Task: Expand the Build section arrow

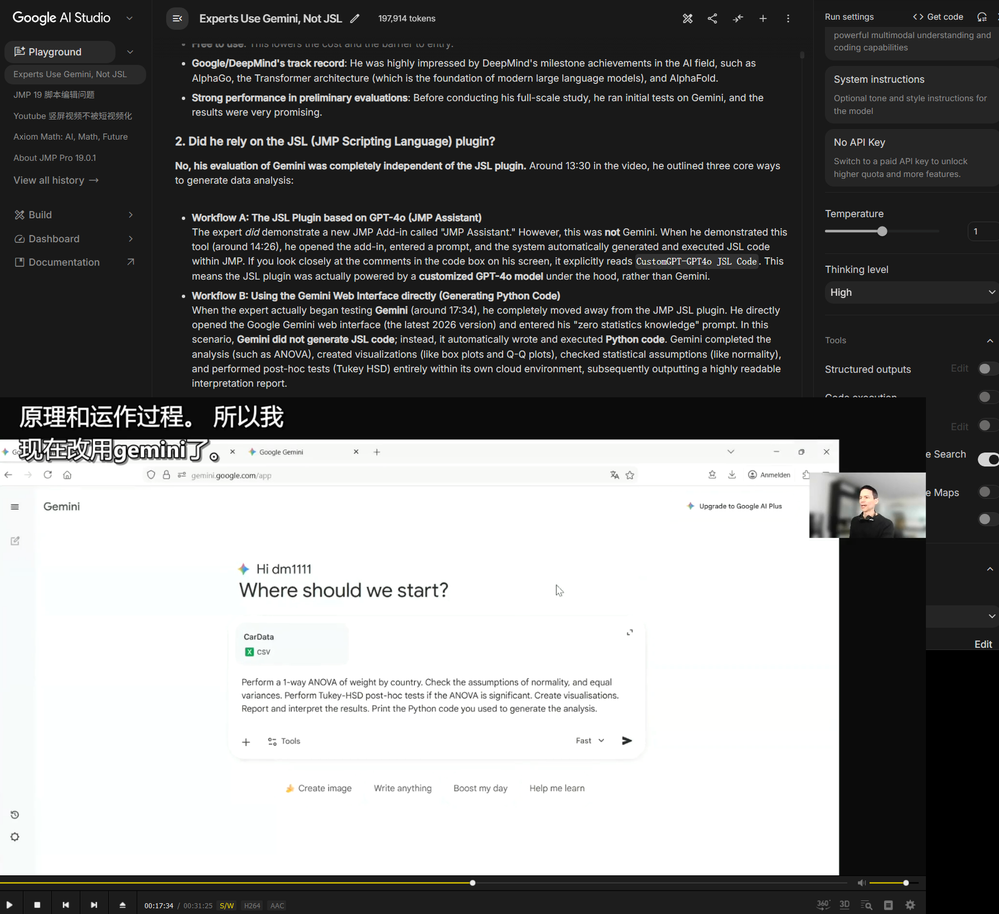Action: click(131, 215)
